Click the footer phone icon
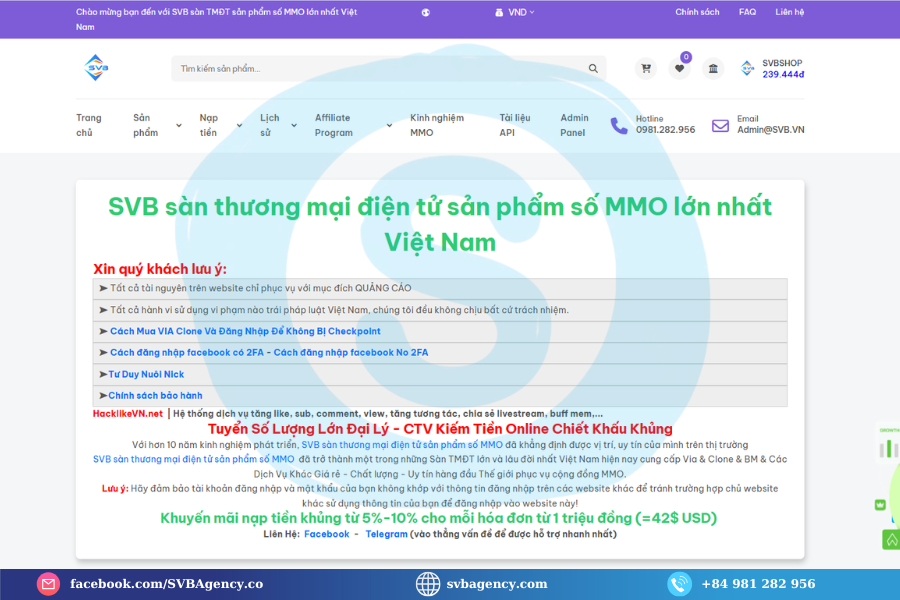 [680, 584]
